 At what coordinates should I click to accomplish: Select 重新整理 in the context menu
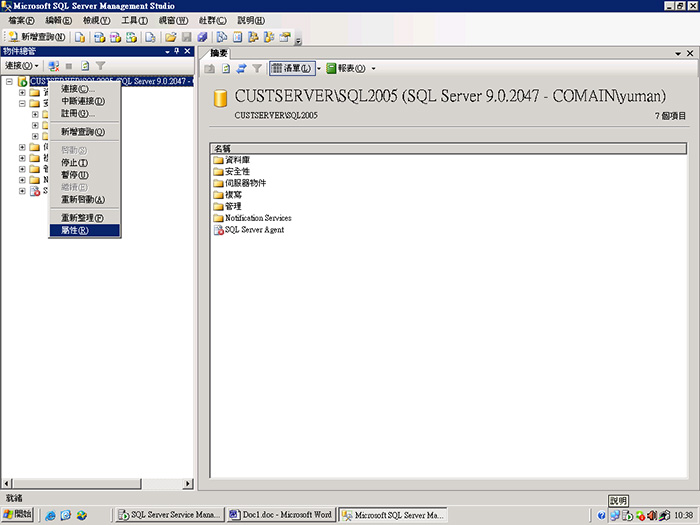(x=84, y=218)
